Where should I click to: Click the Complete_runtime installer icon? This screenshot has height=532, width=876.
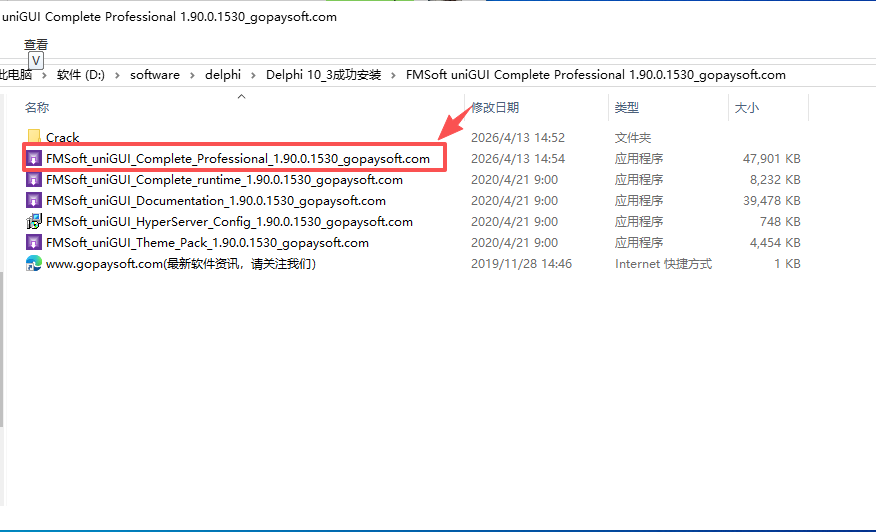coord(34,180)
